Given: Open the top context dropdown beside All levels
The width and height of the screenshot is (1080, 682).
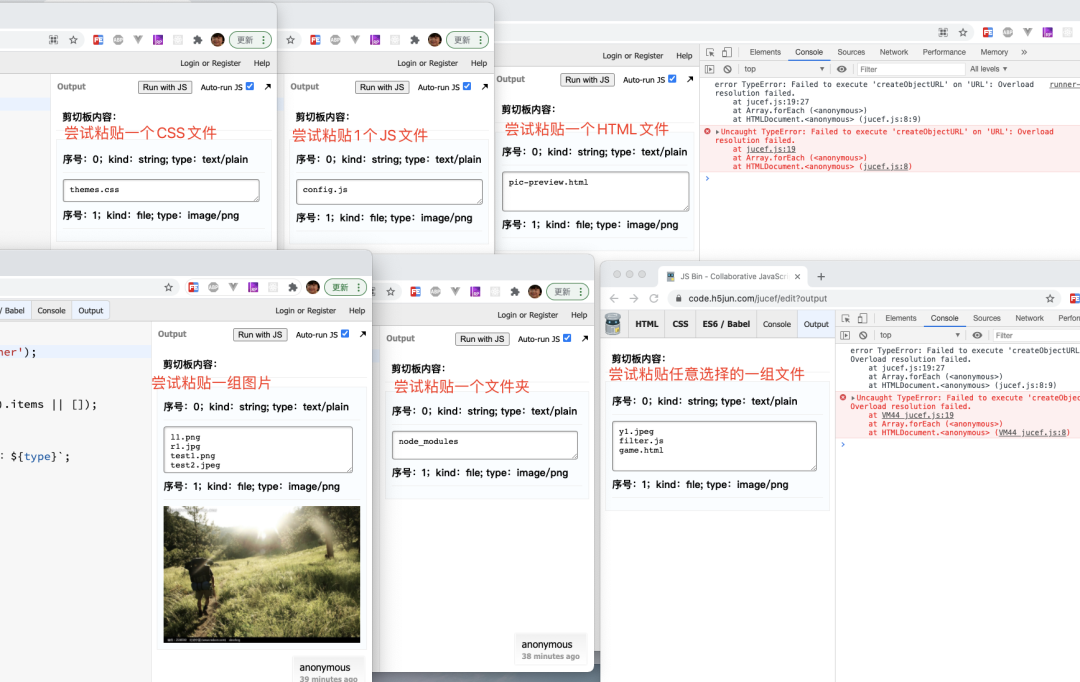Looking at the screenshot, I should [x=785, y=69].
